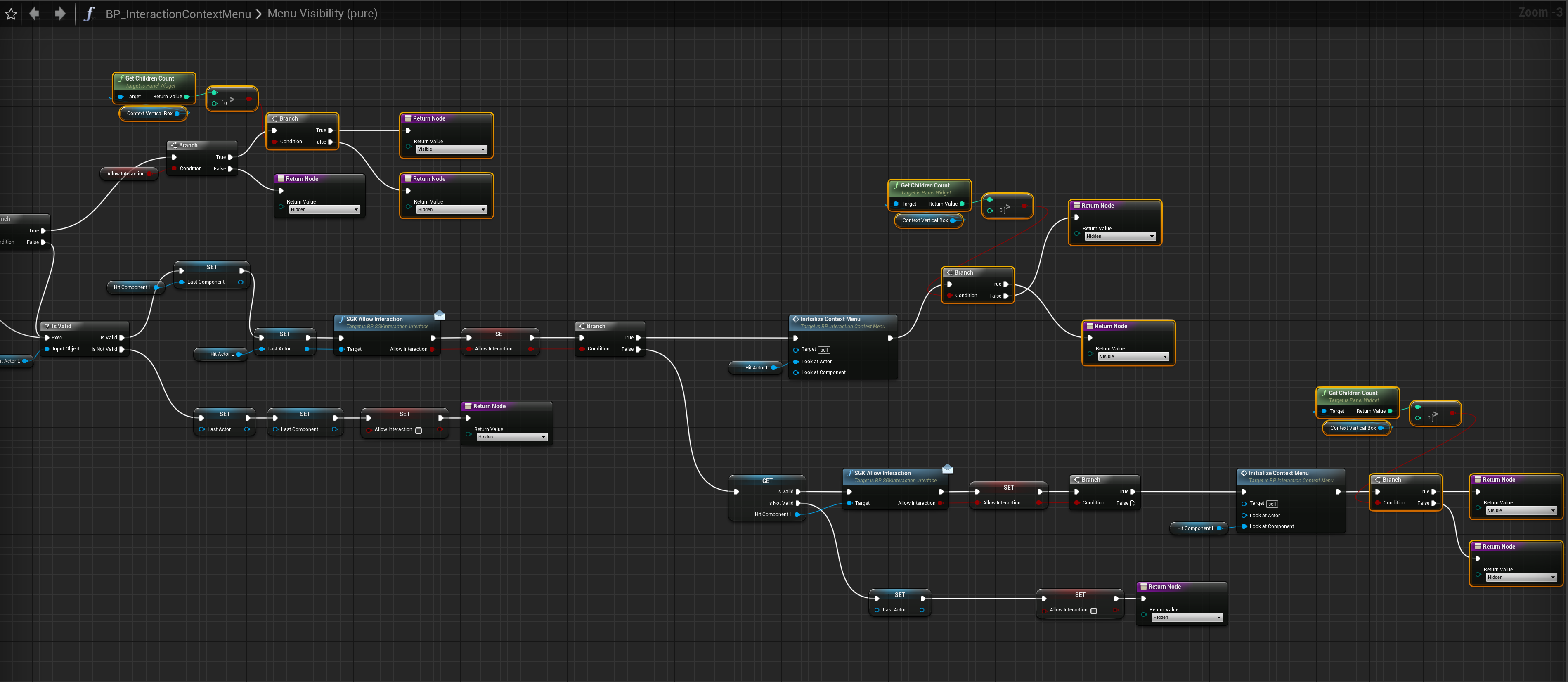Open BP_InteractionContextMenu breadcrumb
This screenshot has width=1568, height=682.
(178, 13)
